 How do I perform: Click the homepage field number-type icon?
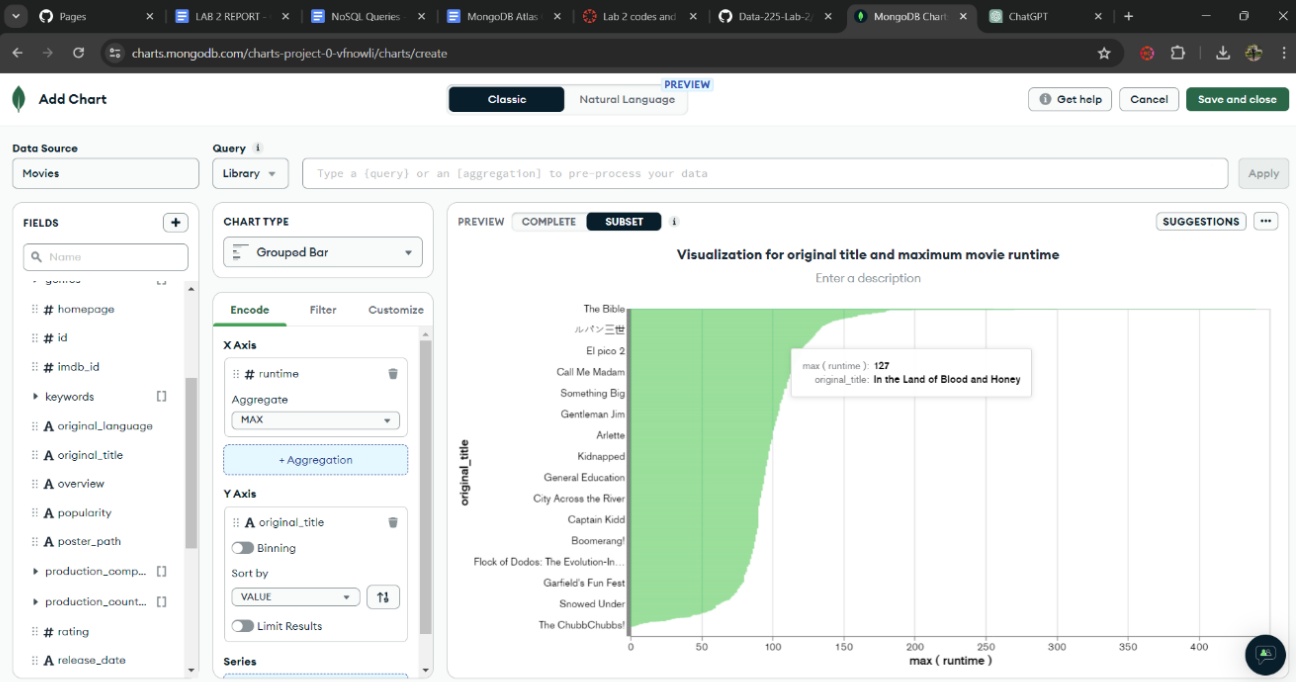click(x=48, y=310)
